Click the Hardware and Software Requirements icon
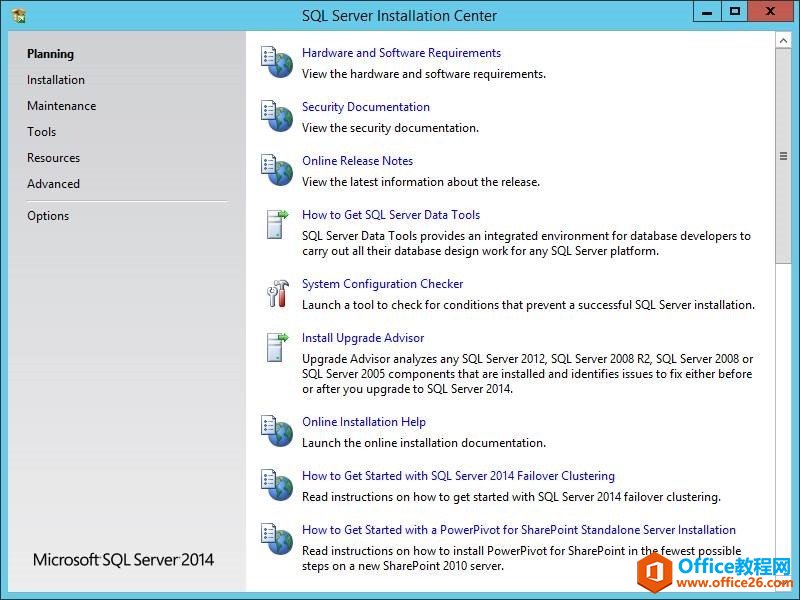Image resolution: width=800 pixels, height=600 pixels. (x=276, y=62)
